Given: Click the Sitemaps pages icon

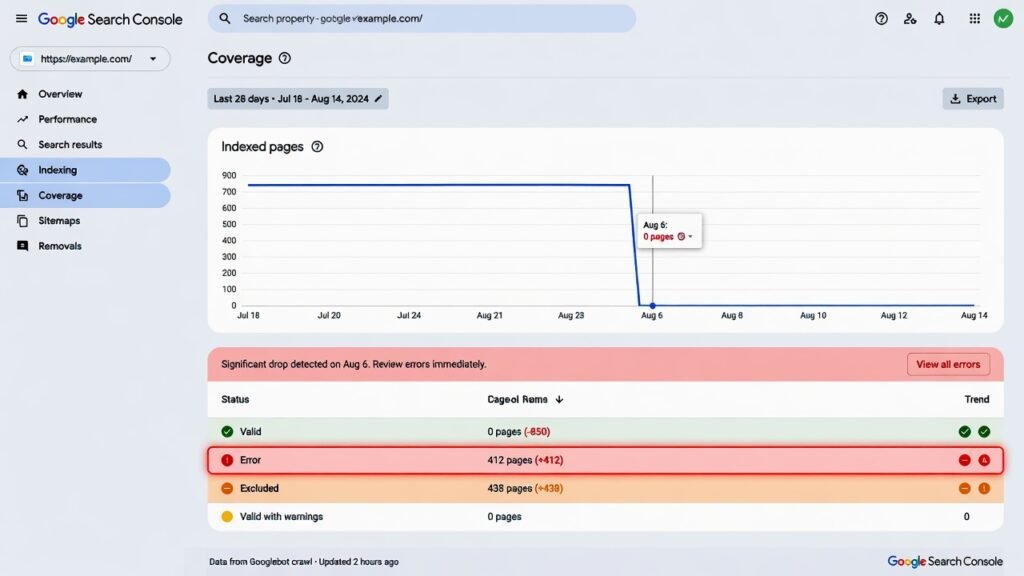Looking at the screenshot, I should (x=22, y=221).
